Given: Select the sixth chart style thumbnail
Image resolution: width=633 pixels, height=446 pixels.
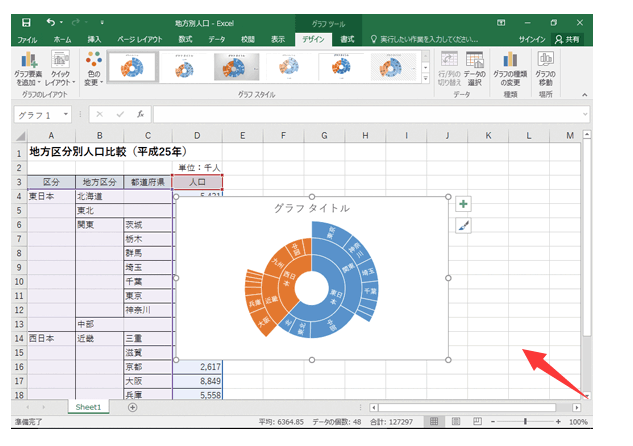Looking at the screenshot, I should [393, 67].
